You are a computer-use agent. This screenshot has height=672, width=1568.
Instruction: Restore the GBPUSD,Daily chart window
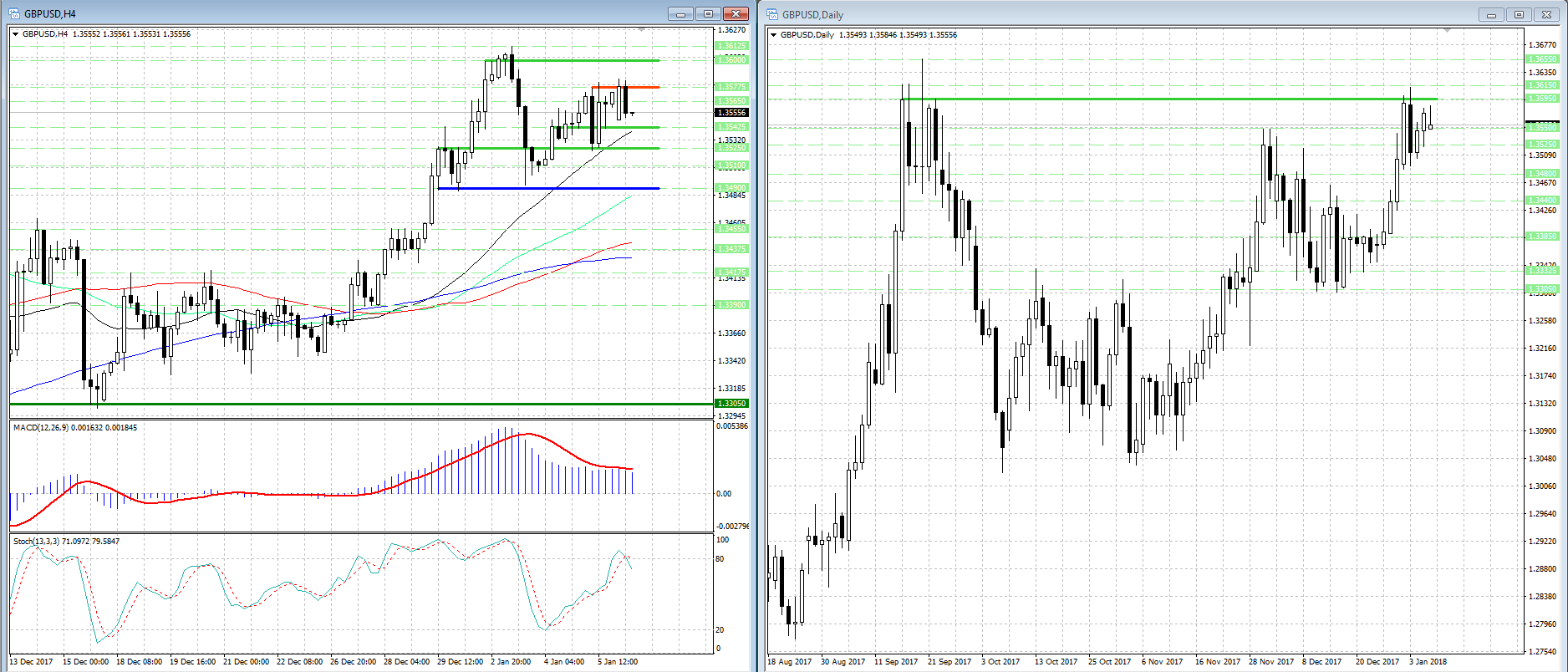pos(1519,14)
